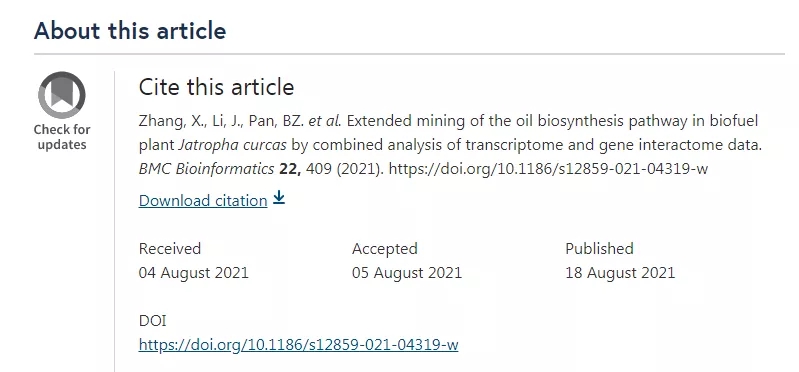The image size is (799, 372).
Task: Click the 'About this article' heading
Action: click(x=130, y=31)
